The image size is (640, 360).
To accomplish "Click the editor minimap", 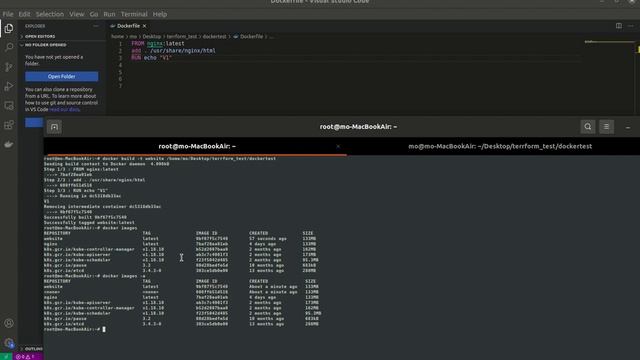I will [609, 42].
